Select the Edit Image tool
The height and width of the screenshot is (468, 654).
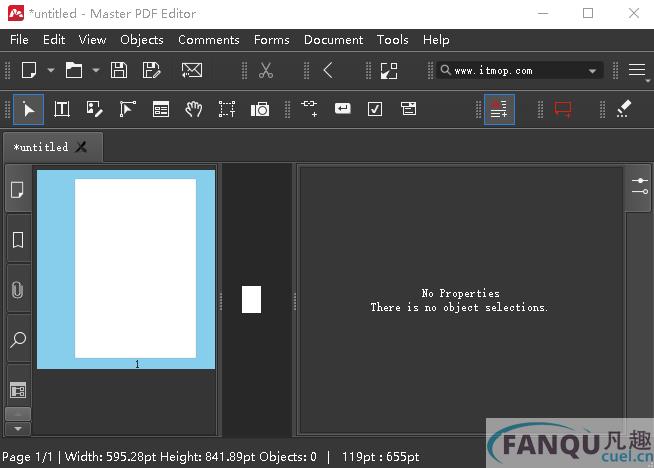click(94, 109)
